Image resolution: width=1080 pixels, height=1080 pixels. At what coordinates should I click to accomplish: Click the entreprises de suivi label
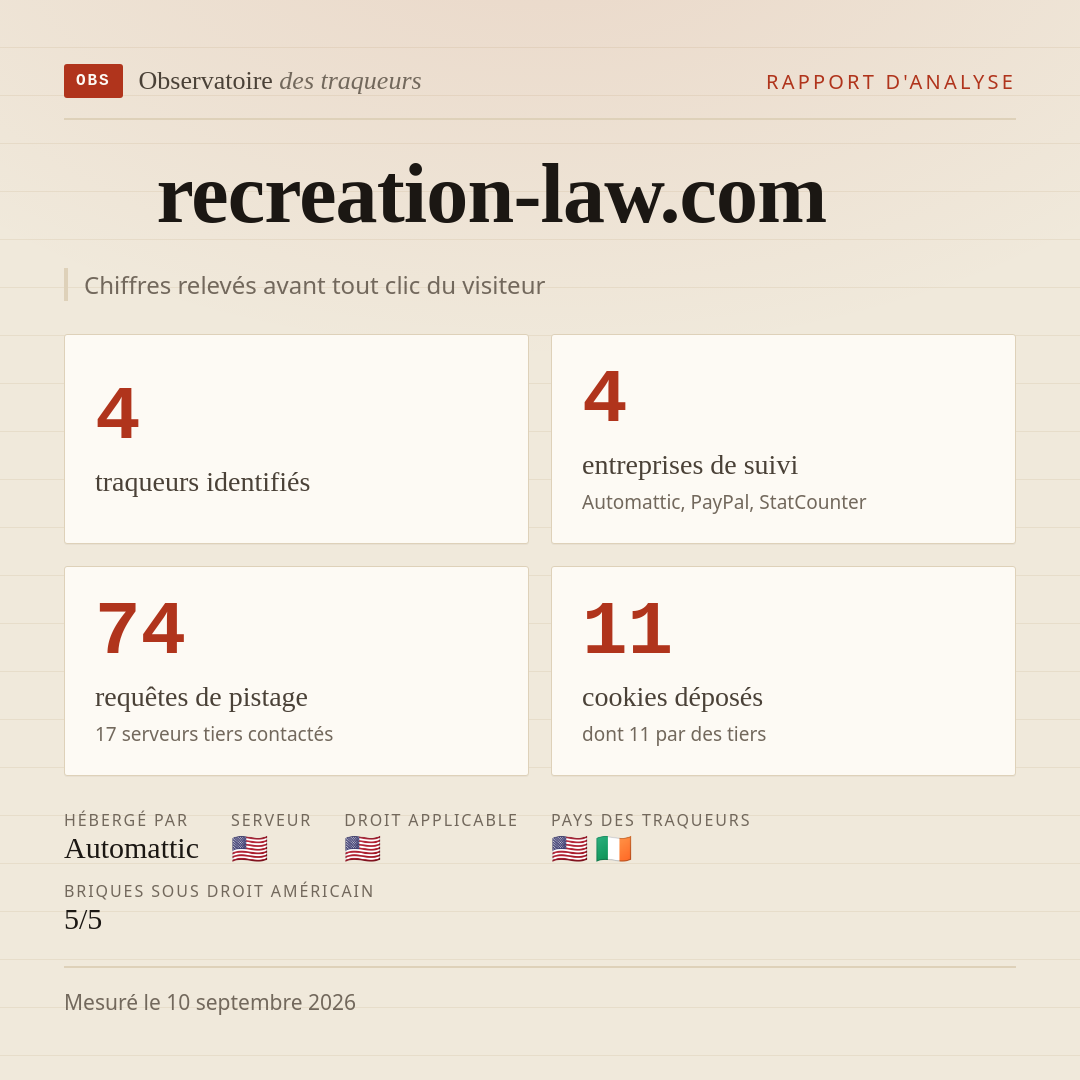pyautogui.click(x=689, y=465)
